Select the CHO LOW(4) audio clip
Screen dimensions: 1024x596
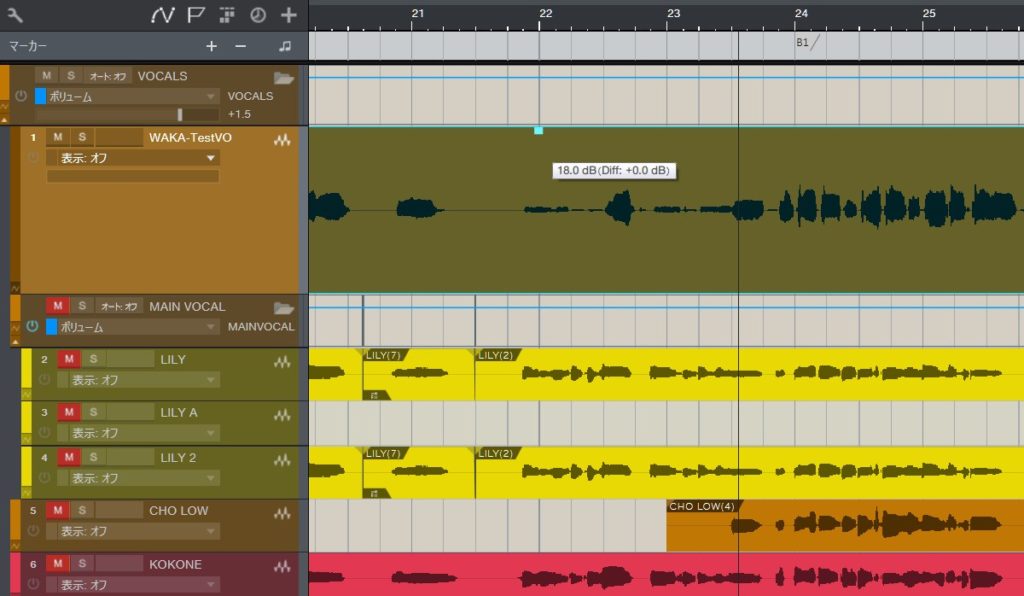(x=845, y=525)
